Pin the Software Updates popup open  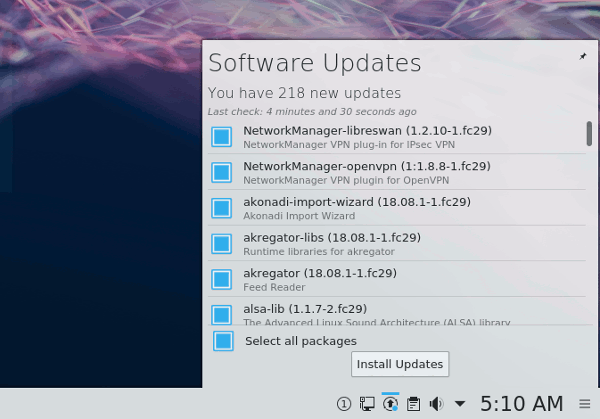(583, 57)
